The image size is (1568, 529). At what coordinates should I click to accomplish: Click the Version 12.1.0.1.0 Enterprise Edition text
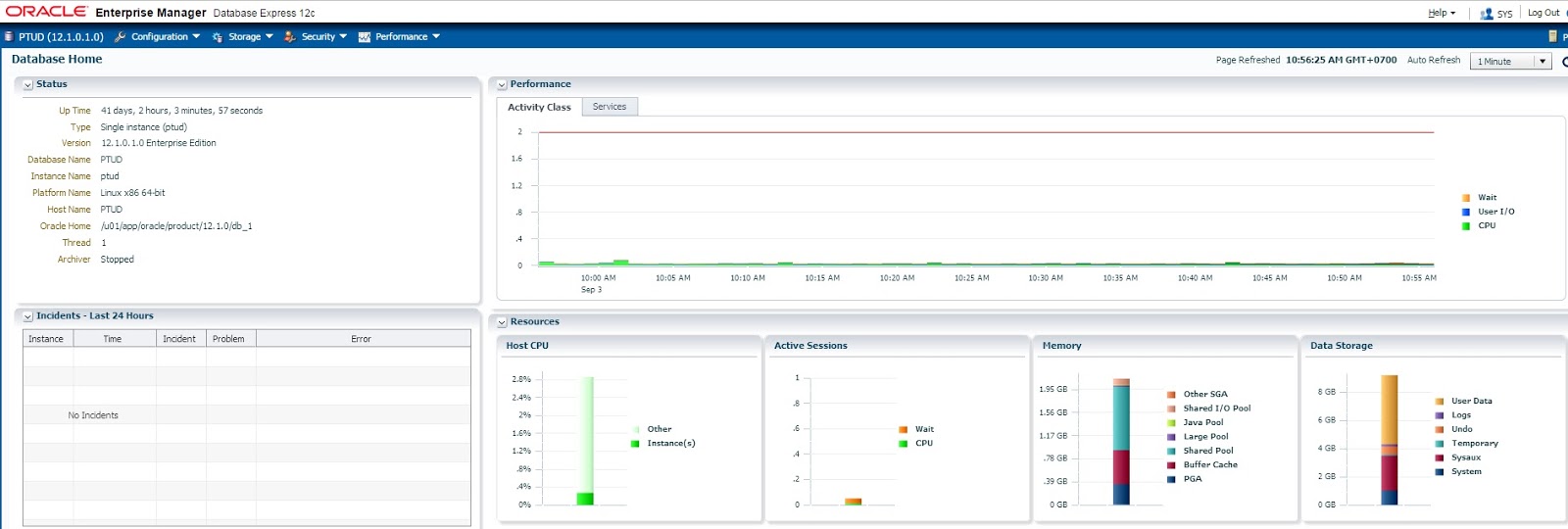159,143
